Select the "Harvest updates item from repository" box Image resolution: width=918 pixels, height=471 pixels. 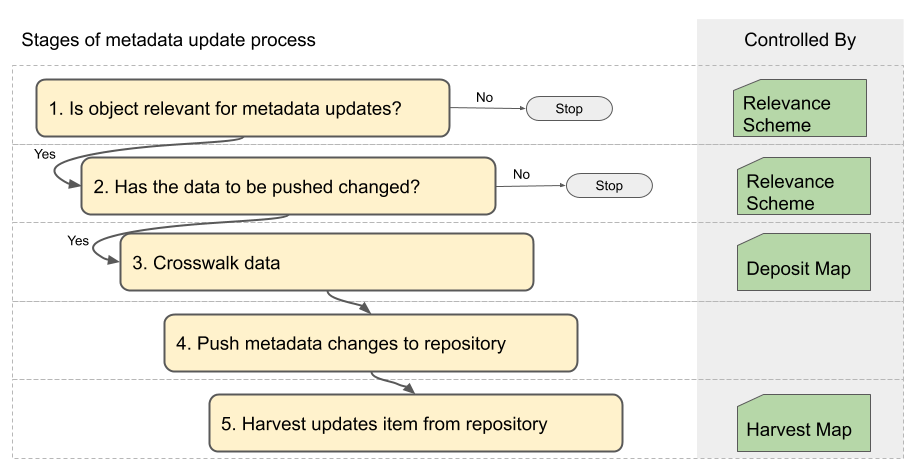click(415, 423)
